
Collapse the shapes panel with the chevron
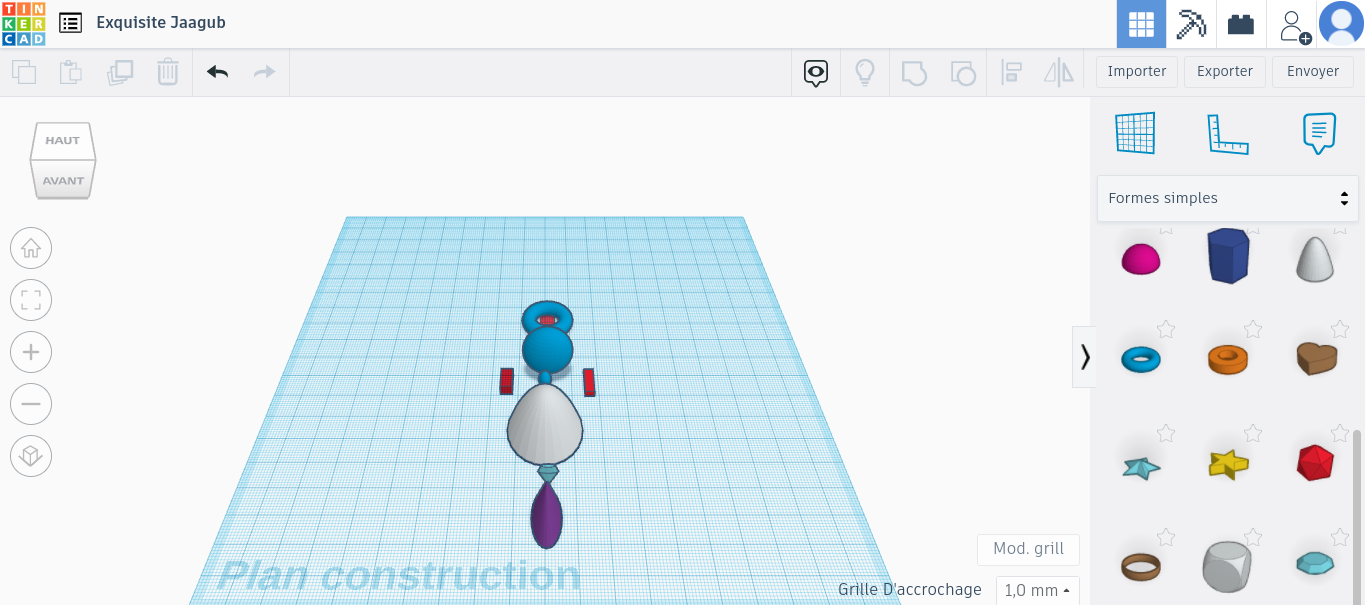1084,357
